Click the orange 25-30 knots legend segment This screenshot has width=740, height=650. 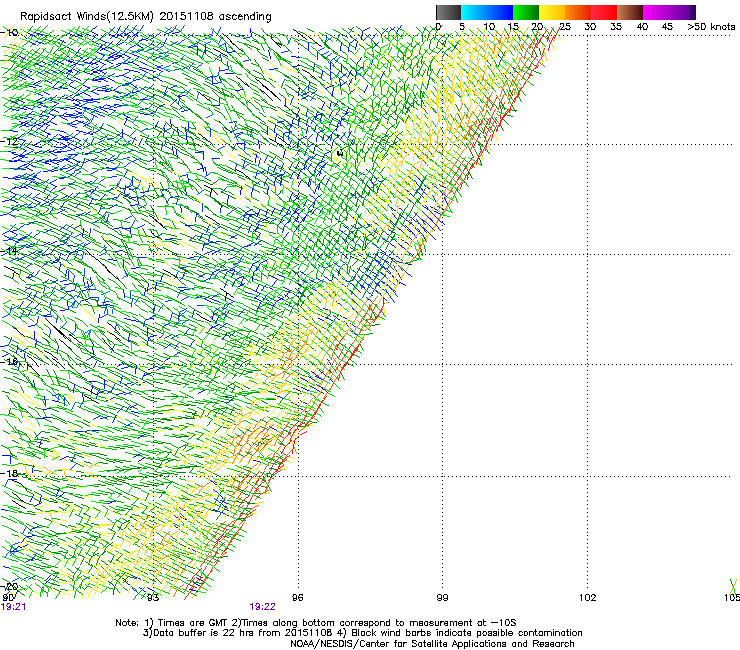pyautogui.click(x=578, y=12)
